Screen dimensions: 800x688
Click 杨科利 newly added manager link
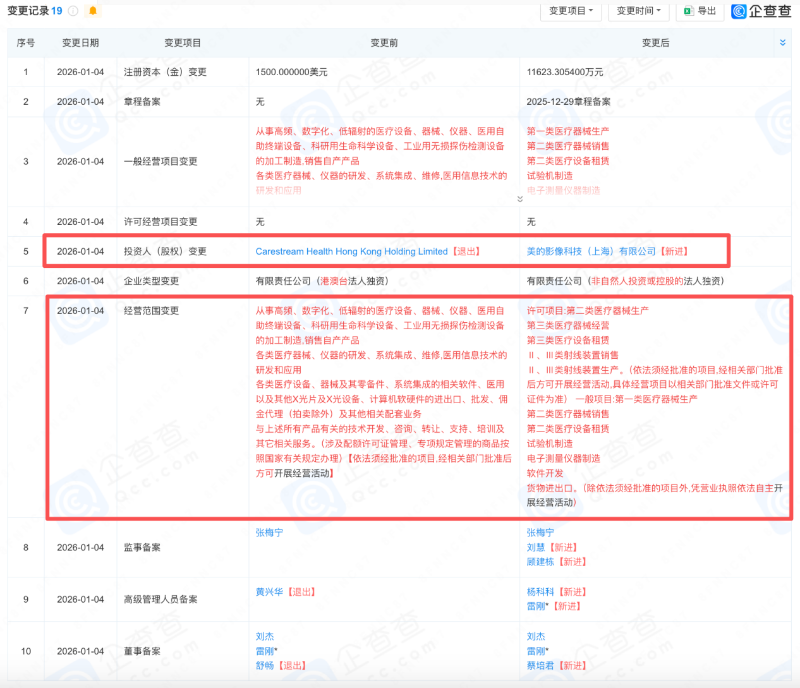541,592
